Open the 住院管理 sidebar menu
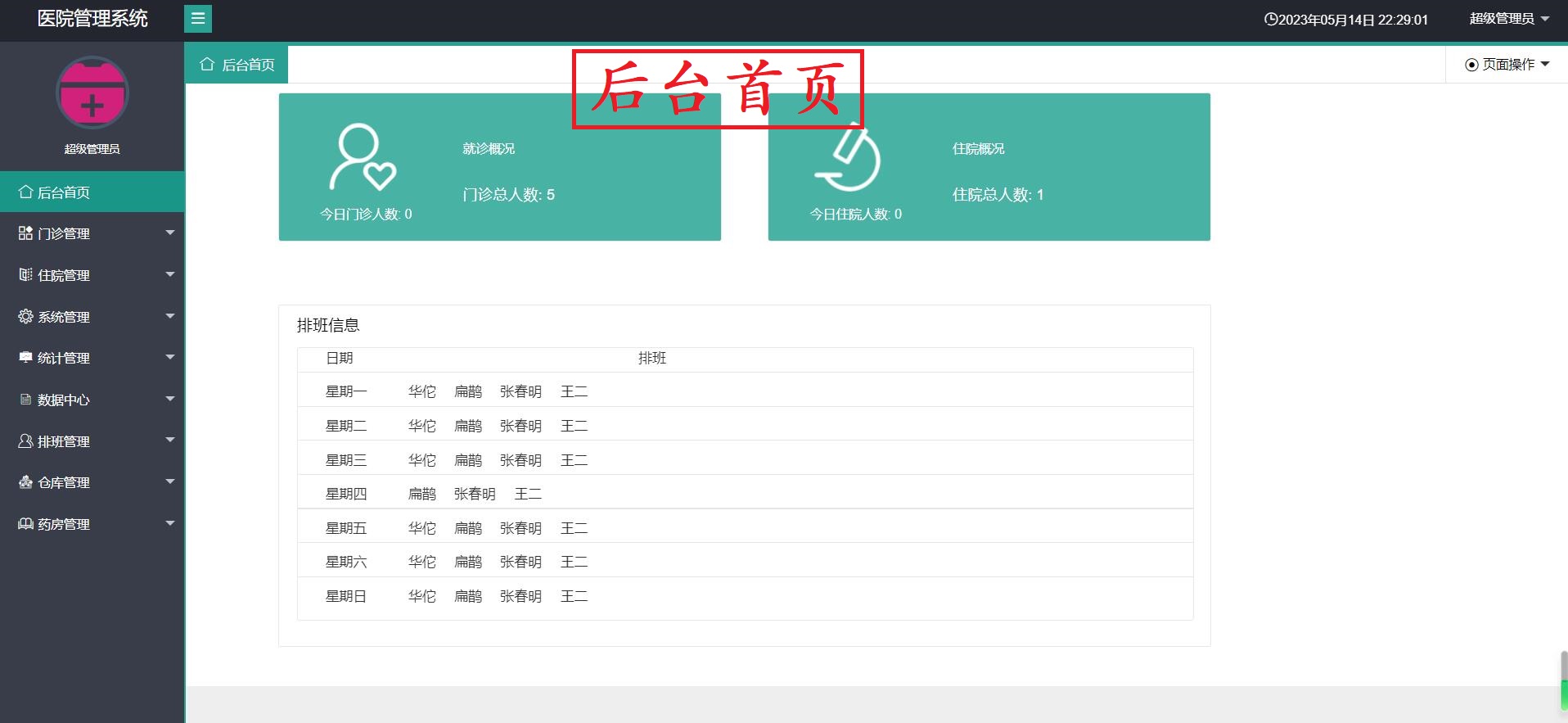 click(92, 275)
